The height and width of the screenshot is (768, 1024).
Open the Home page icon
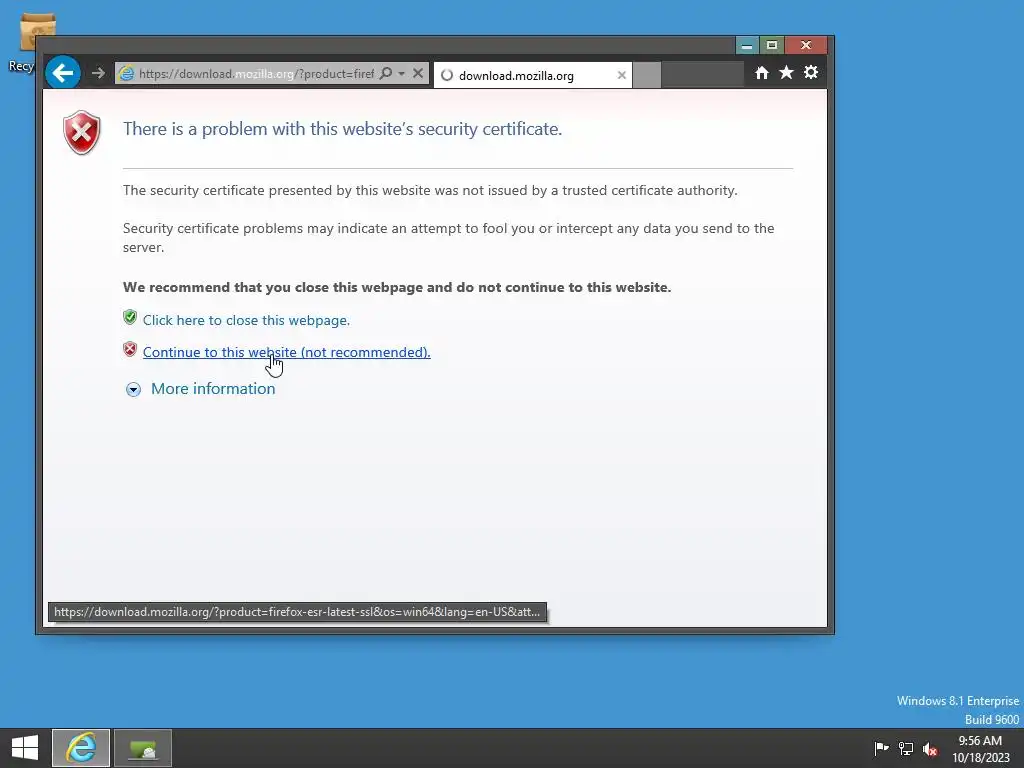click(761, 73)
